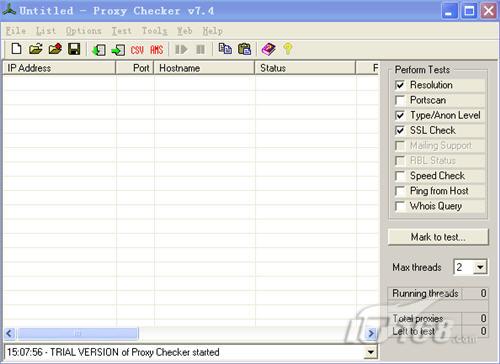
Task: Paste from clipboard toolbar icon
Action: tap(245, 49)
